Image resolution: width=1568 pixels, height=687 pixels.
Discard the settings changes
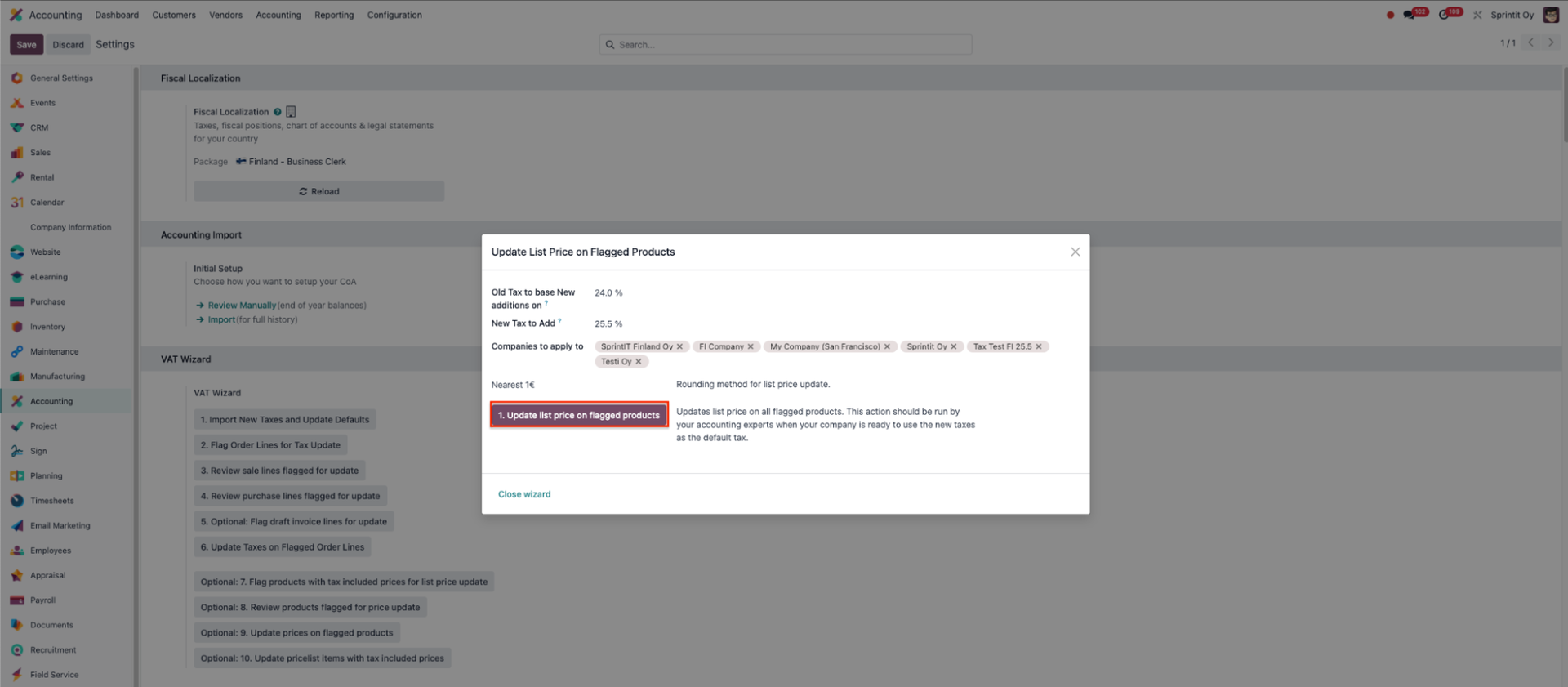(69, 44)
